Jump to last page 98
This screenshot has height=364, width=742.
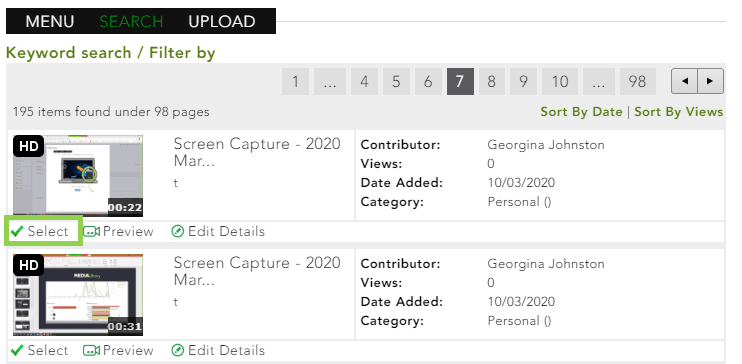tap(637, 81)
